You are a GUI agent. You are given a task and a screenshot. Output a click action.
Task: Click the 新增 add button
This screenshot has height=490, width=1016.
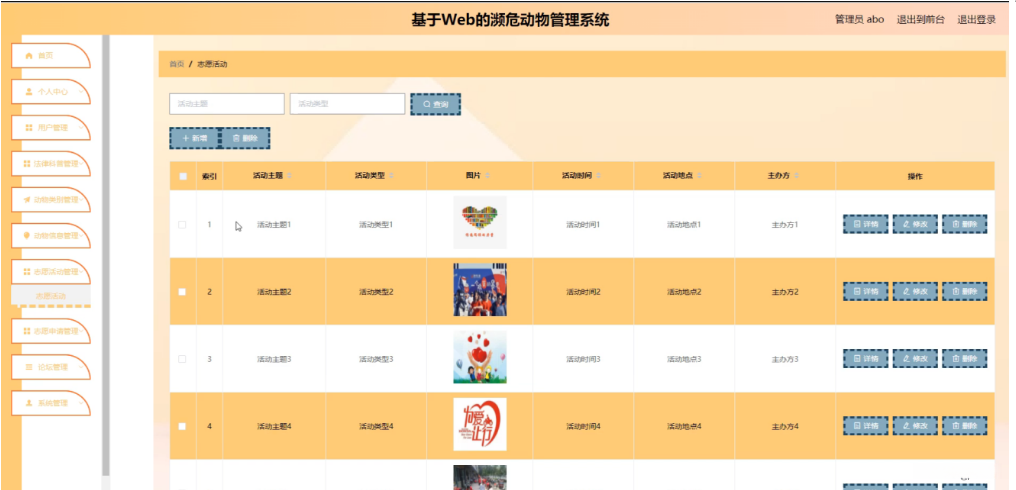[194, 138]
